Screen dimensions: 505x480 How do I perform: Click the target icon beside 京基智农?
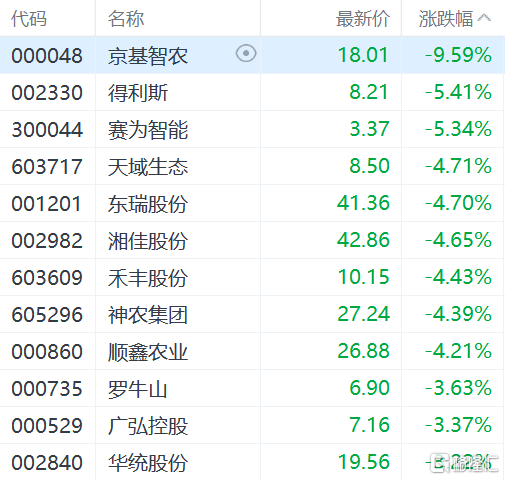(246, 53)
